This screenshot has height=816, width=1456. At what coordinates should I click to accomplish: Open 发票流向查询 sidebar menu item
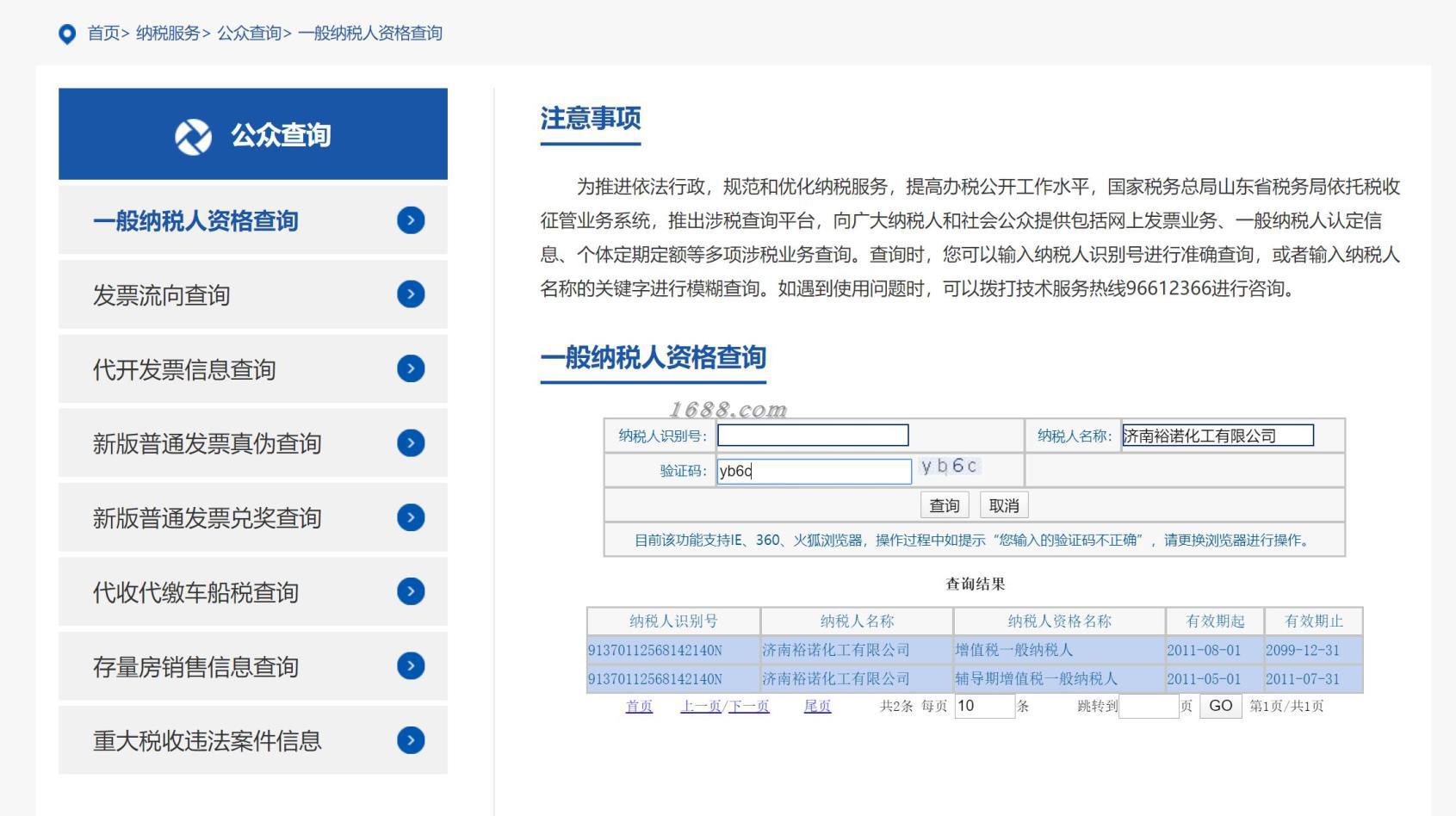point(253,294)
